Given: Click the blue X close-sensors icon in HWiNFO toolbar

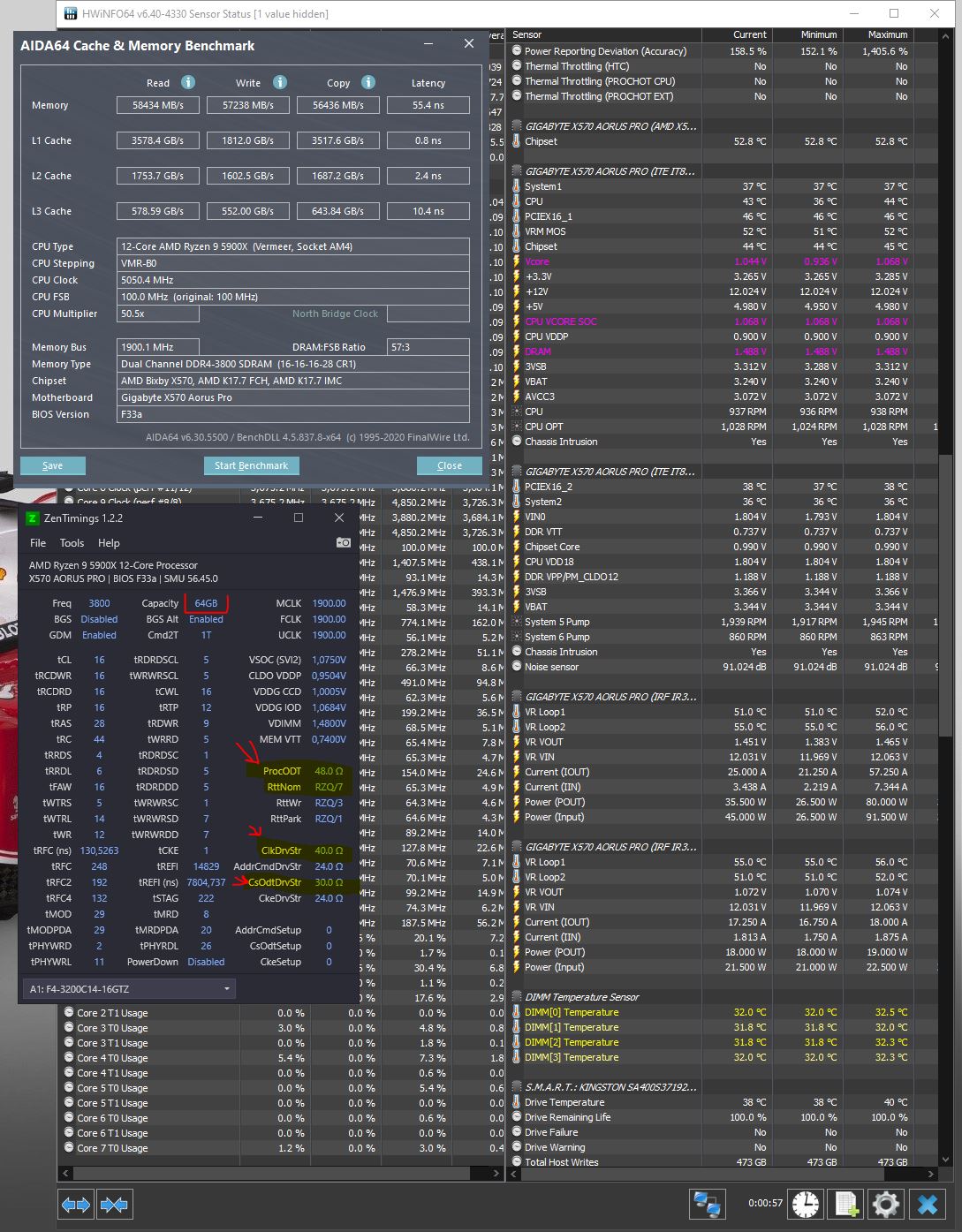Looking at the screenshot, I should click(928, 1204).
